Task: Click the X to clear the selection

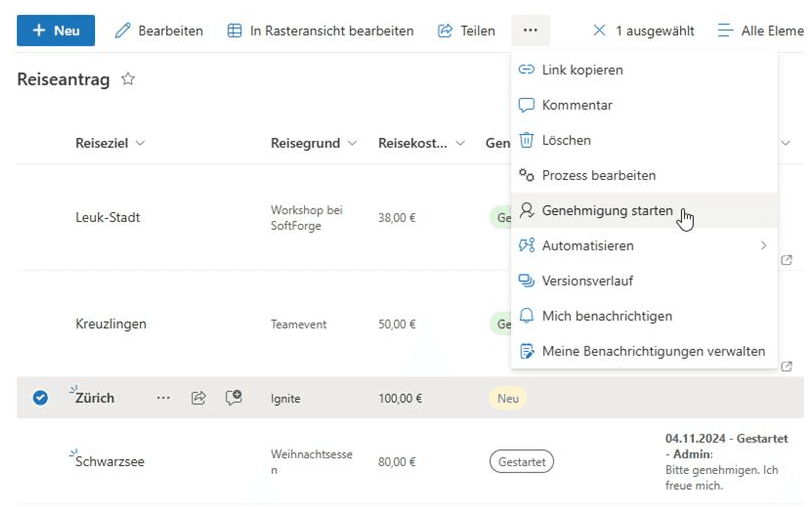Action: click(599, 31)
